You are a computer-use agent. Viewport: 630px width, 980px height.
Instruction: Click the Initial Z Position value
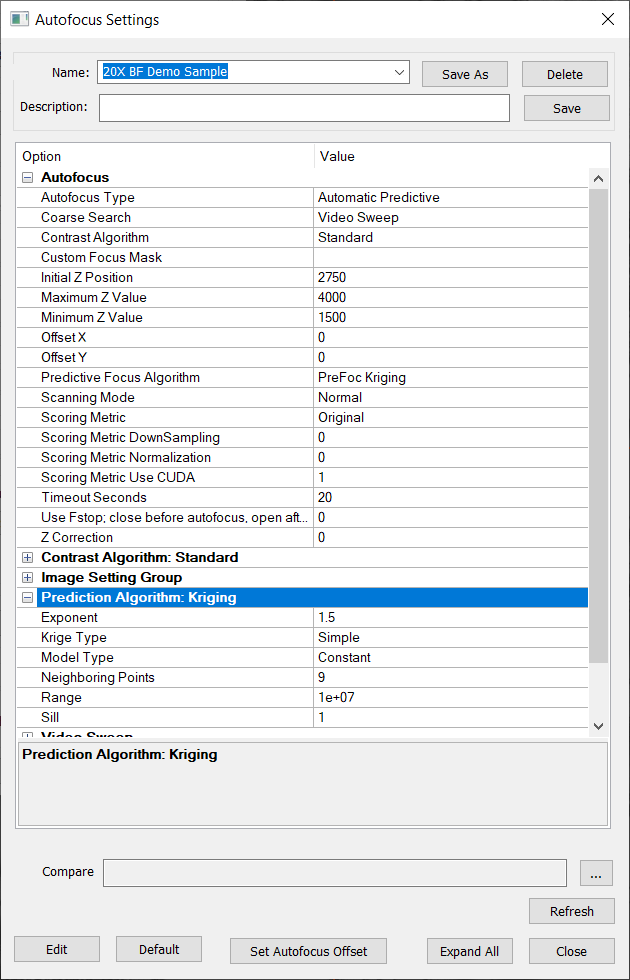pyautogui.click(x=450, y=278)
